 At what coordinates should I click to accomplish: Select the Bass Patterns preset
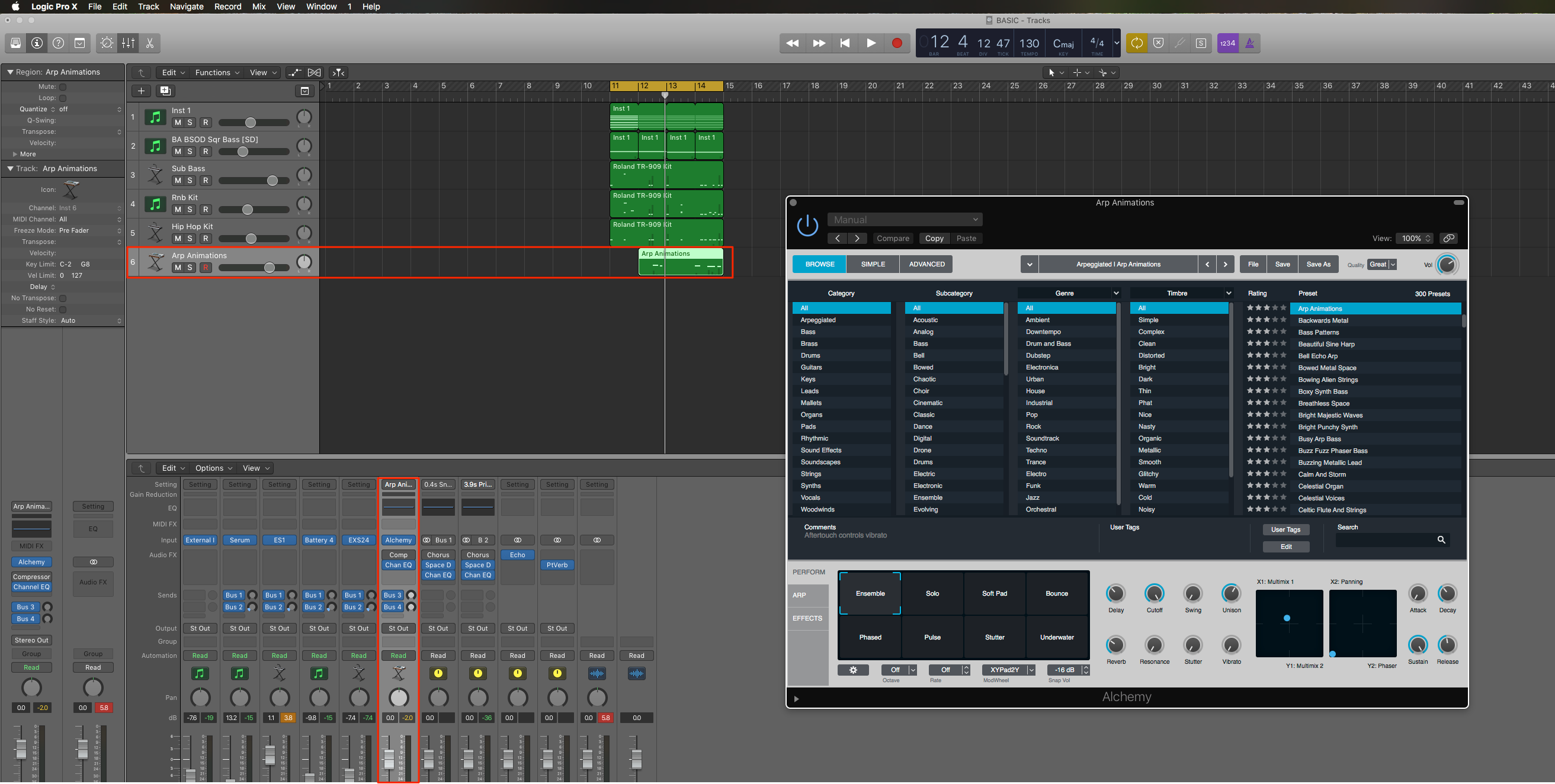click(1376, 333)
